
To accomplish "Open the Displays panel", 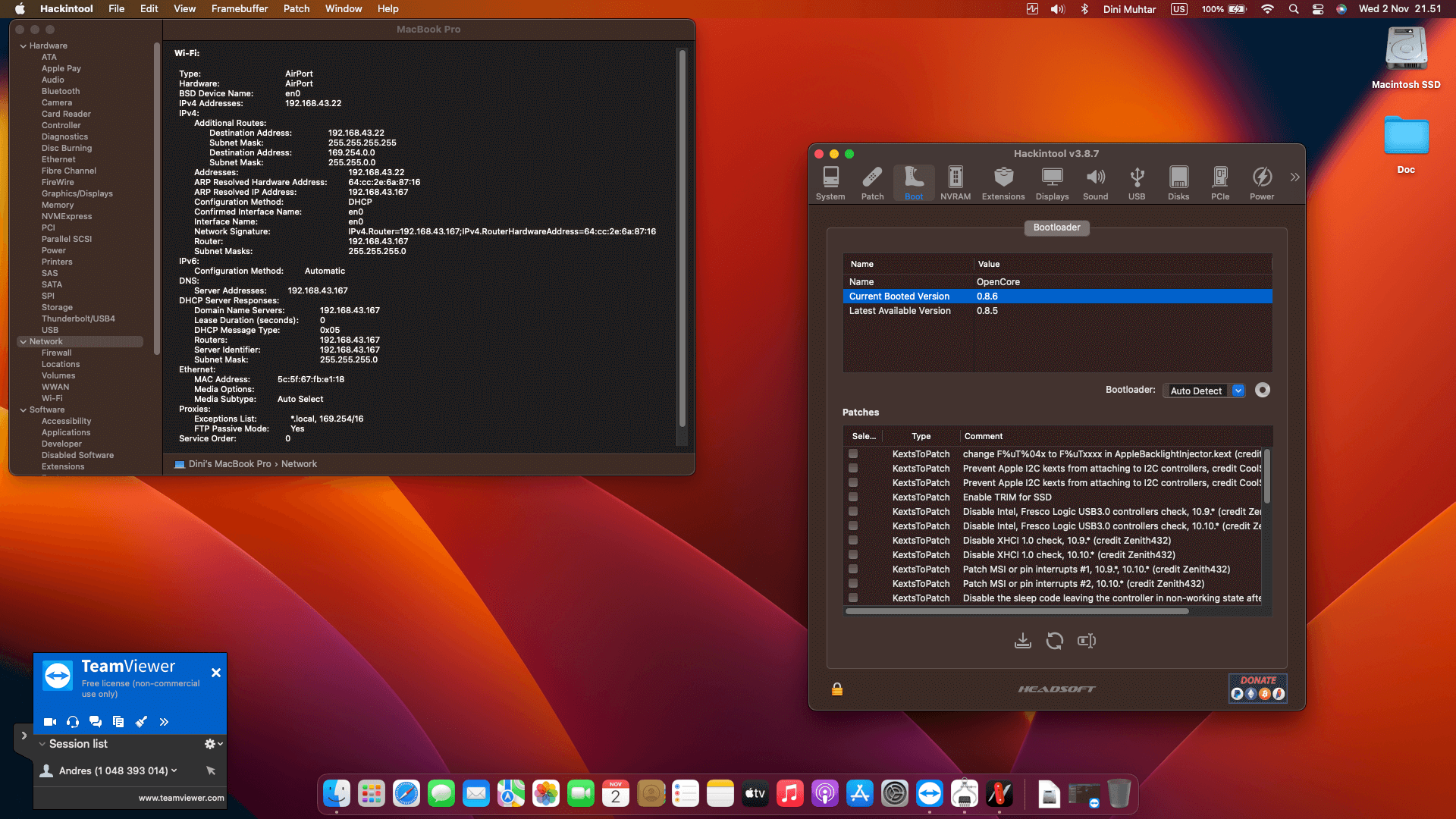I will click(1052, 182).
